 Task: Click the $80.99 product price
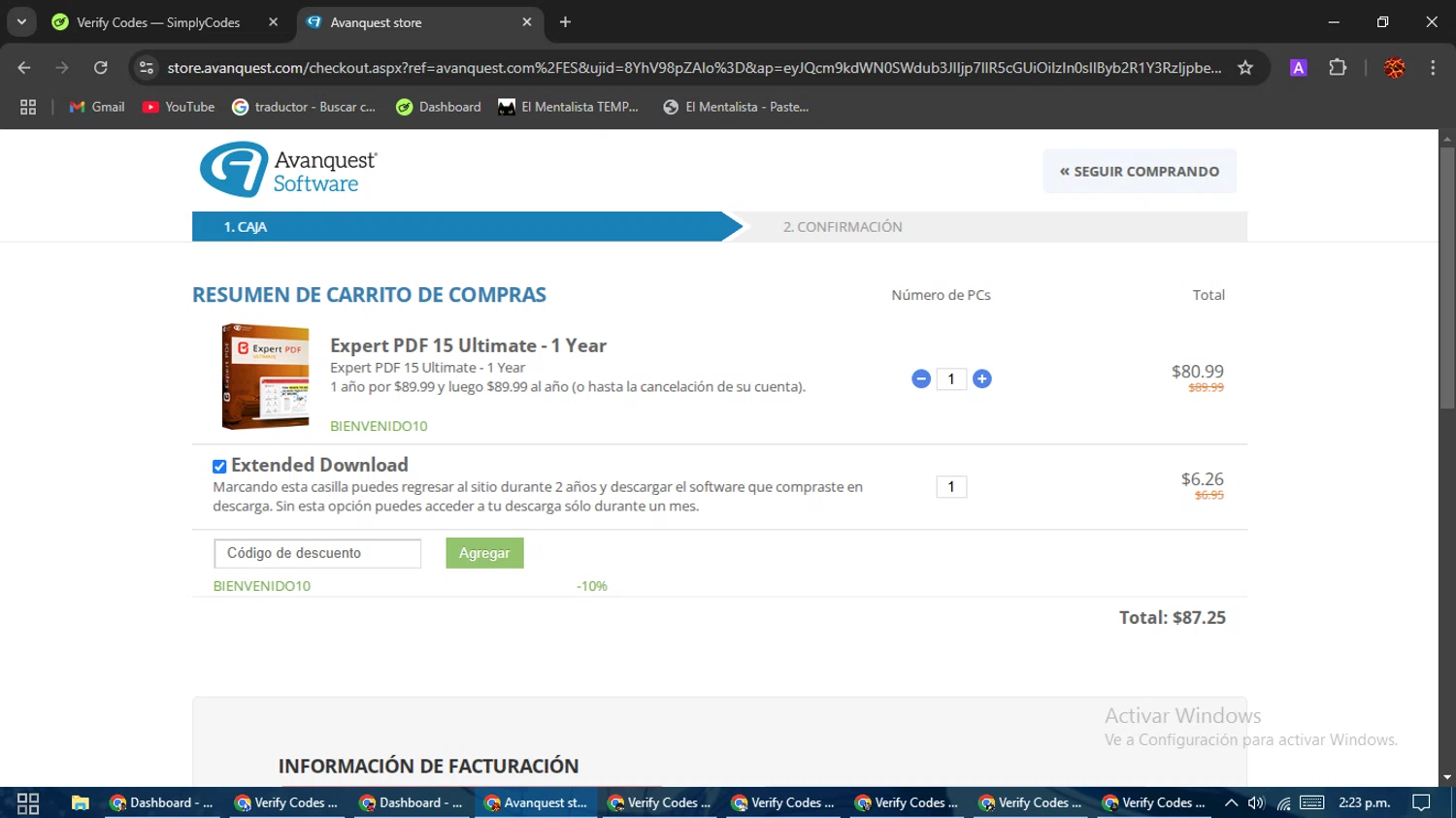click(1198, 372)
